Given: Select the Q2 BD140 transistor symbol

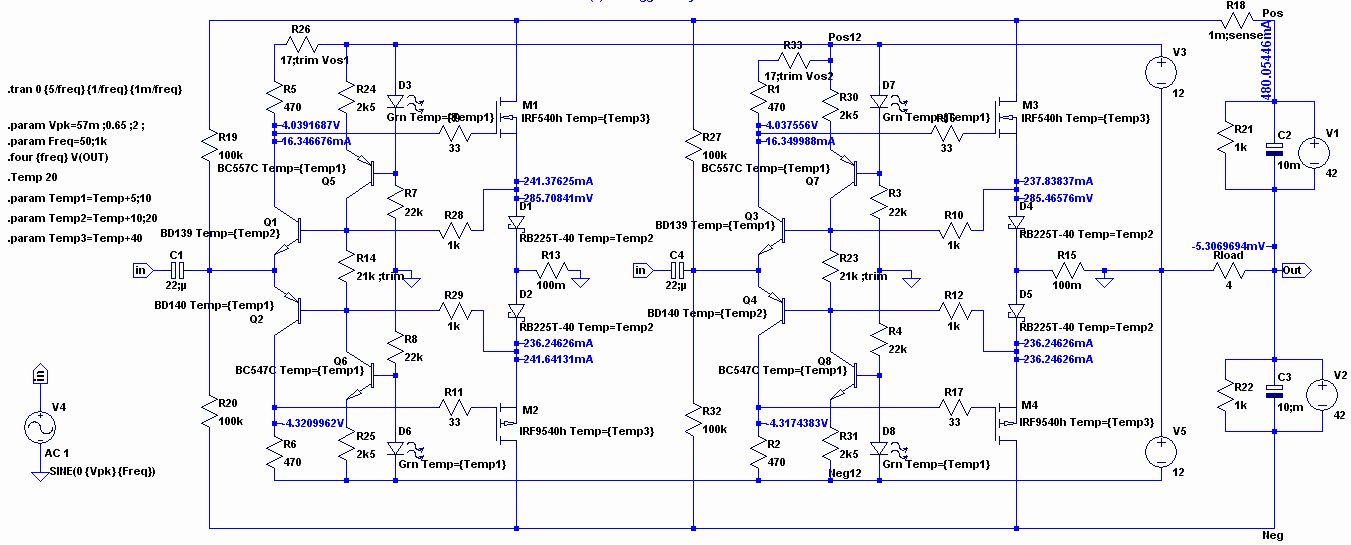Looking at the screenshot, I should [288, 311].
